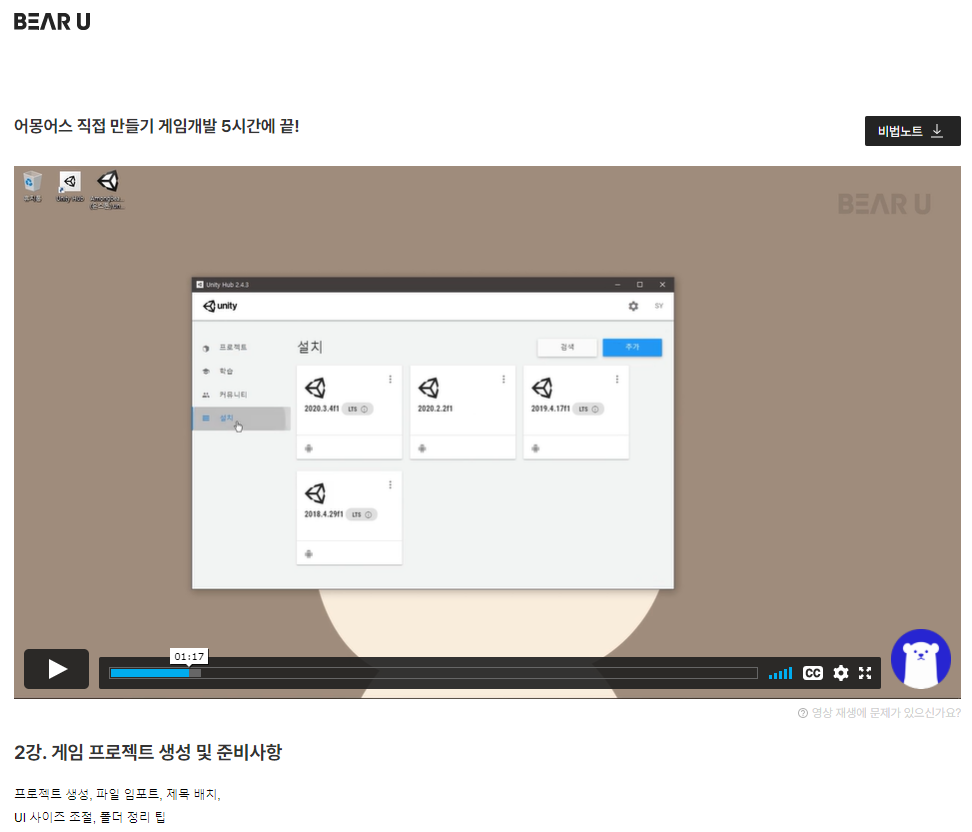Click the 2019.4.17f1 version label
The image size is (972, 832).
(550, 409)
